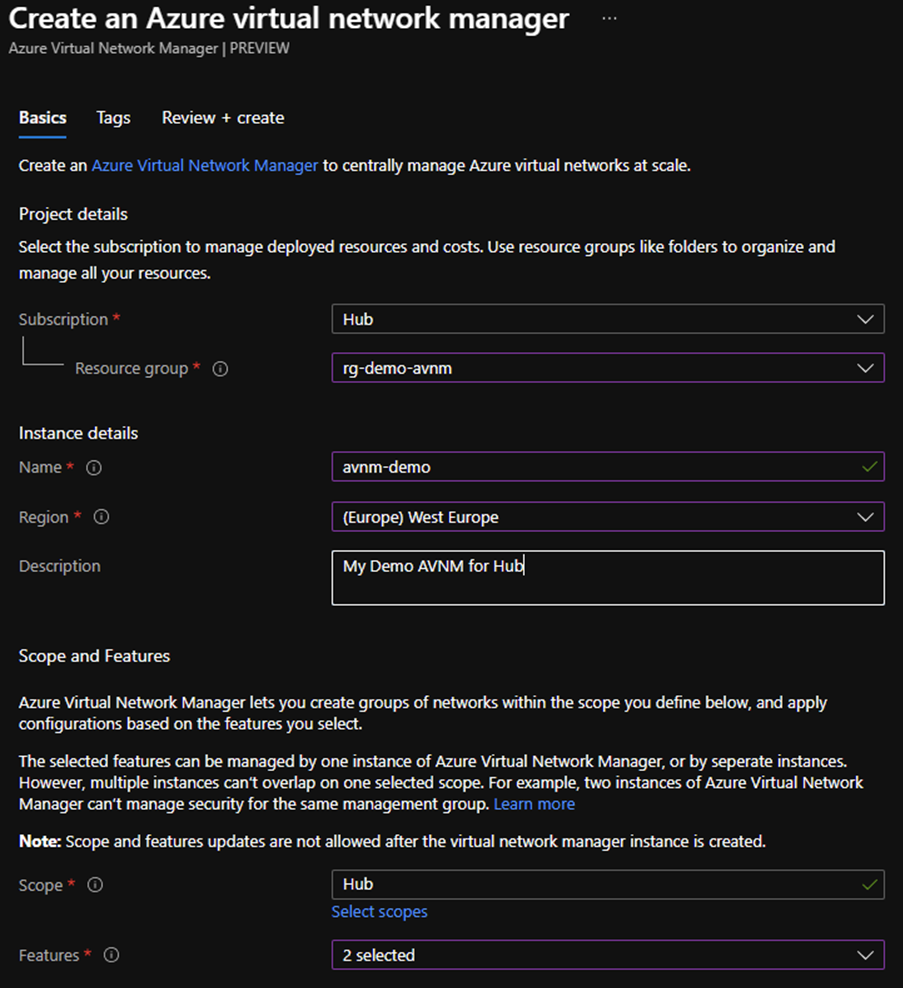903x988 pixels.
Task: Click info icon next to Region label
Action: pos(101,517)
